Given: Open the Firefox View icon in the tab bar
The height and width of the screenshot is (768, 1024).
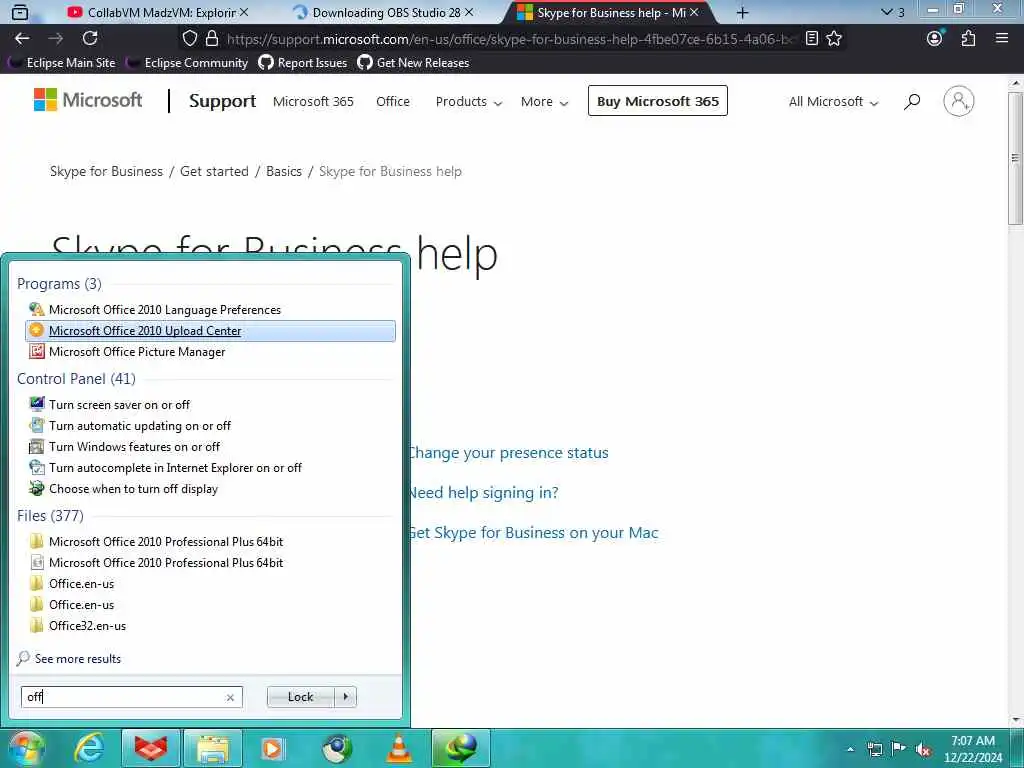Looking at the screenshot, I should pyautogui.click(x=20, y=12).
